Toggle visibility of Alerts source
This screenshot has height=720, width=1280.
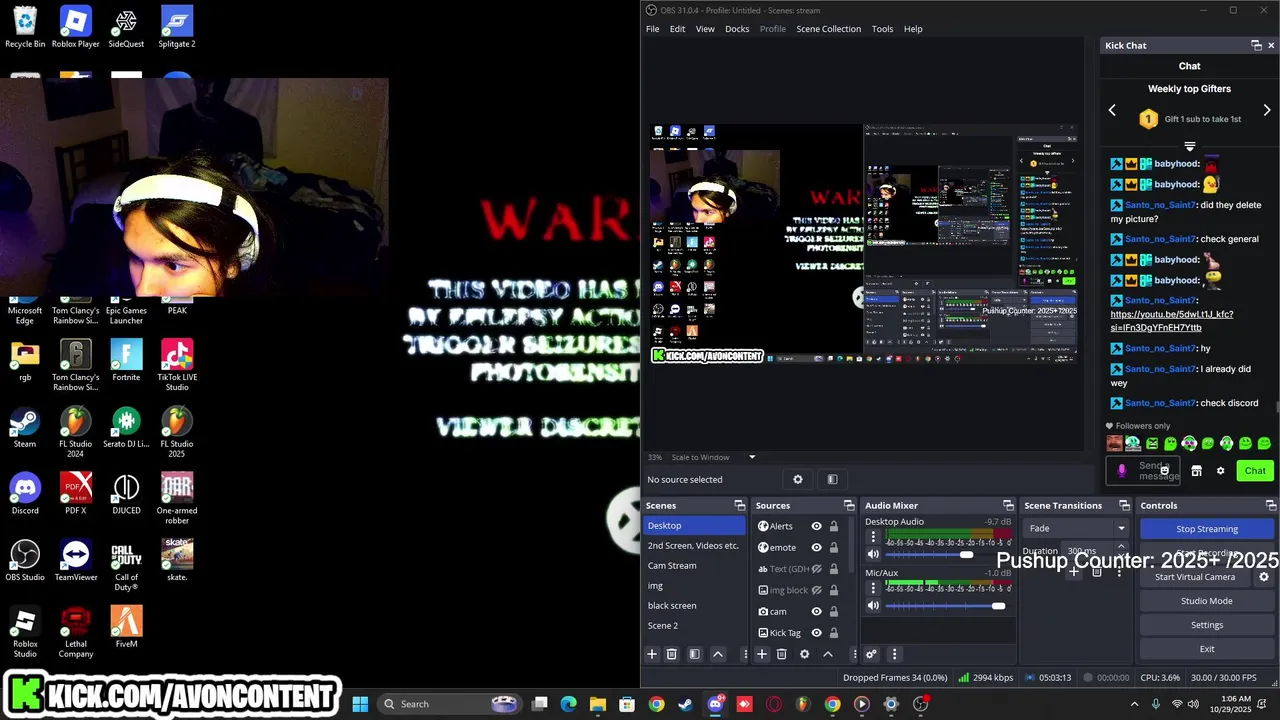click(x=816, y=526)
